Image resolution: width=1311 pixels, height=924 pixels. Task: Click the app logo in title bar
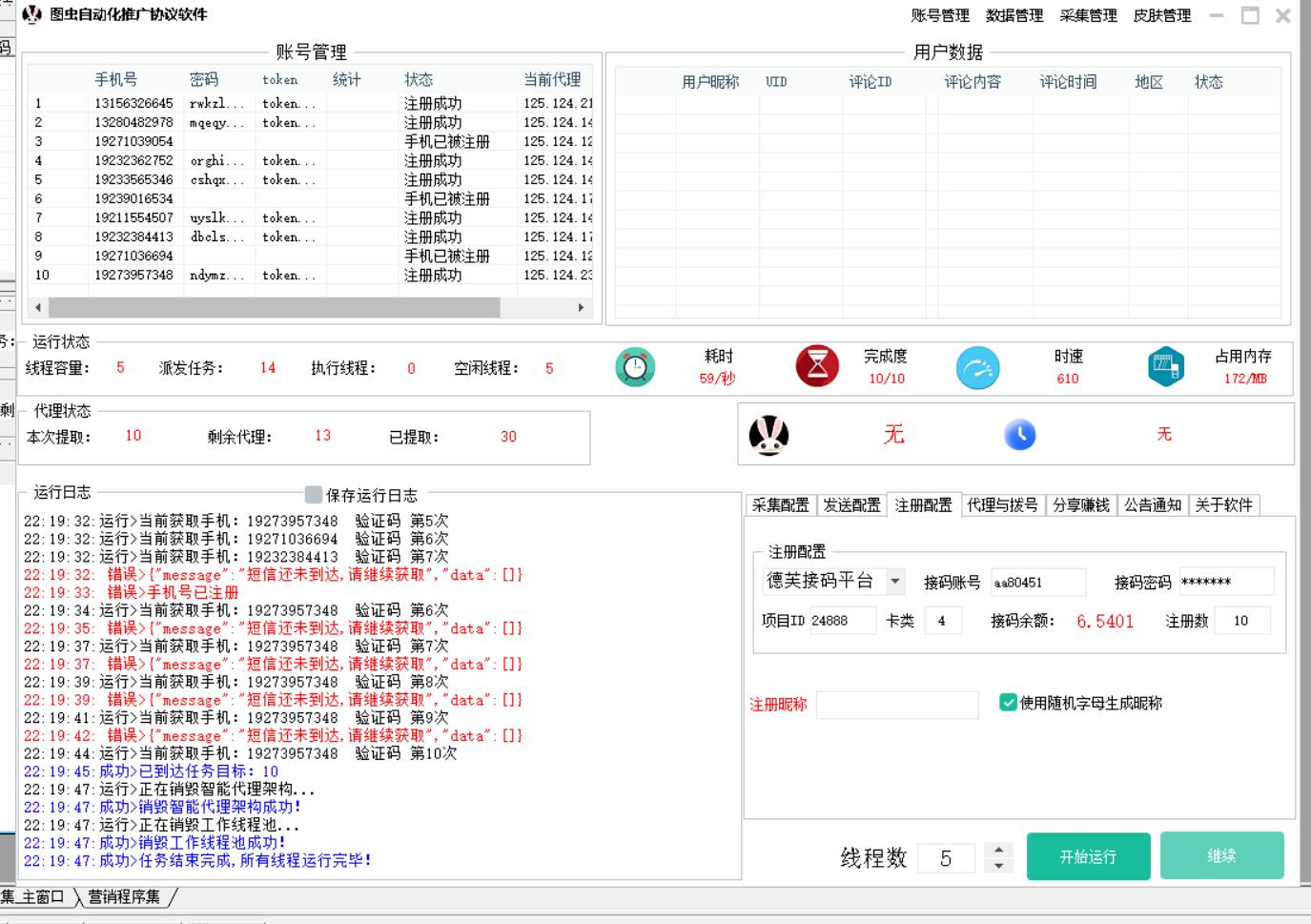[x=31, y=14]
